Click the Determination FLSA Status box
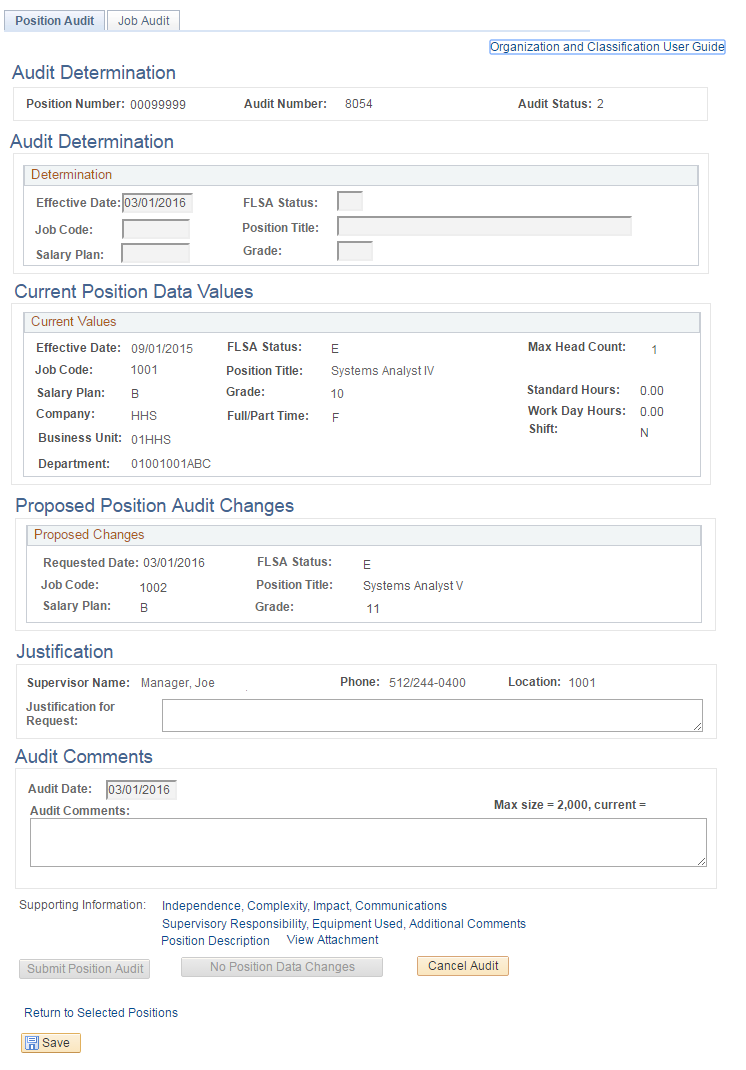Image resolution: width=746 pixels, height=1070 pixels. click(x=350, y=202)
